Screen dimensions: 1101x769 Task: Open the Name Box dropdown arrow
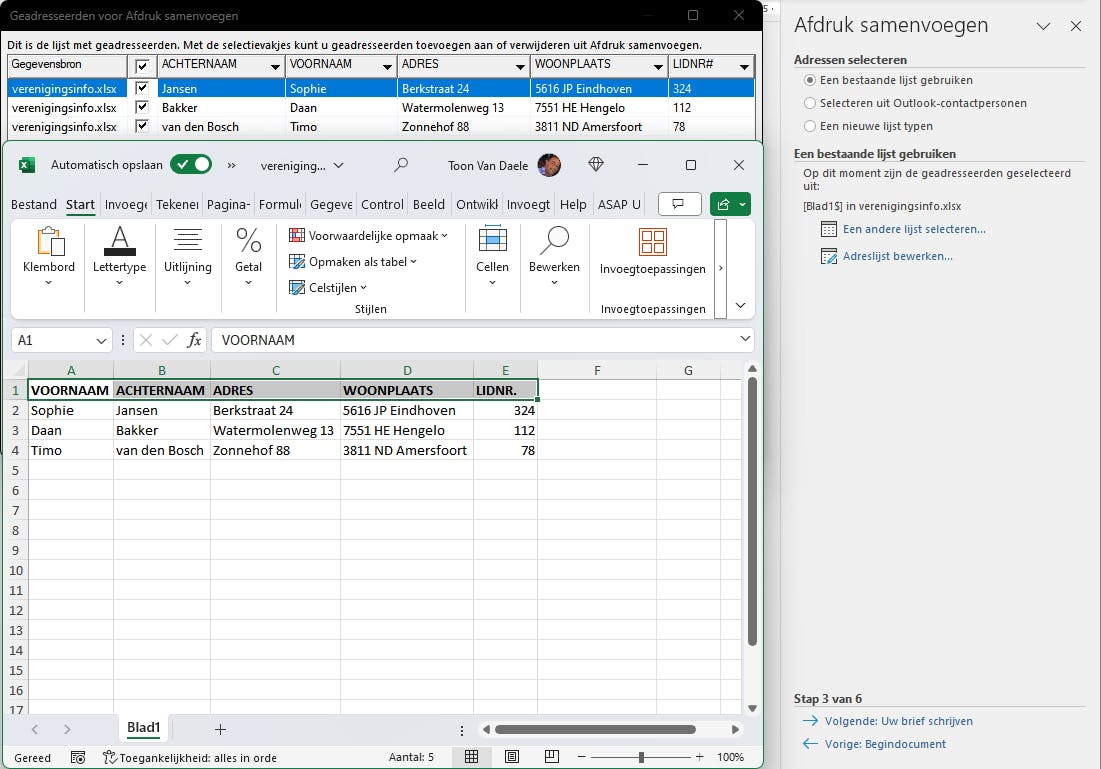click(x=101, y=340)
